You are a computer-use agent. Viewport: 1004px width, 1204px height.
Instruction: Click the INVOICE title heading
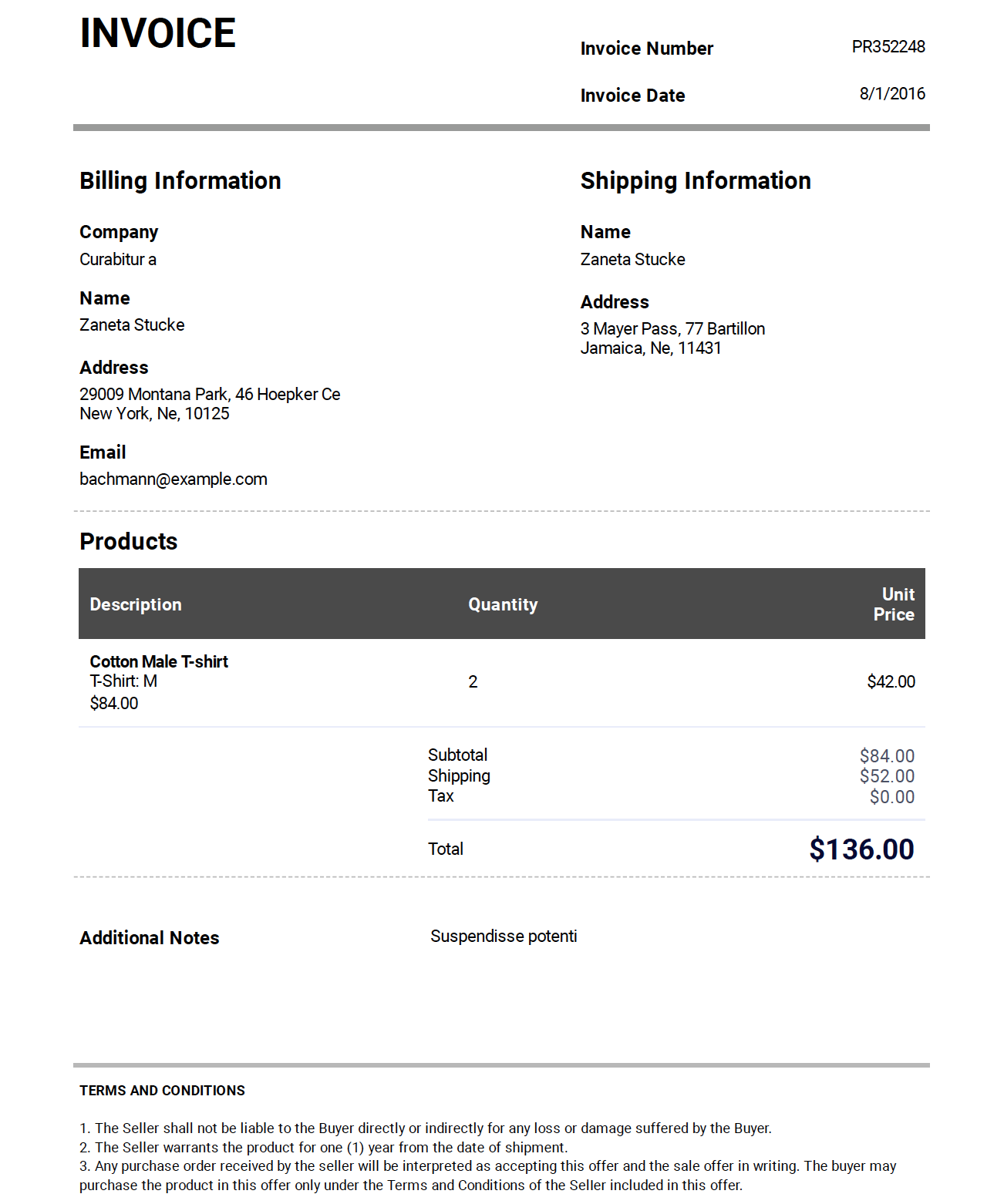[x=157, y=33]
